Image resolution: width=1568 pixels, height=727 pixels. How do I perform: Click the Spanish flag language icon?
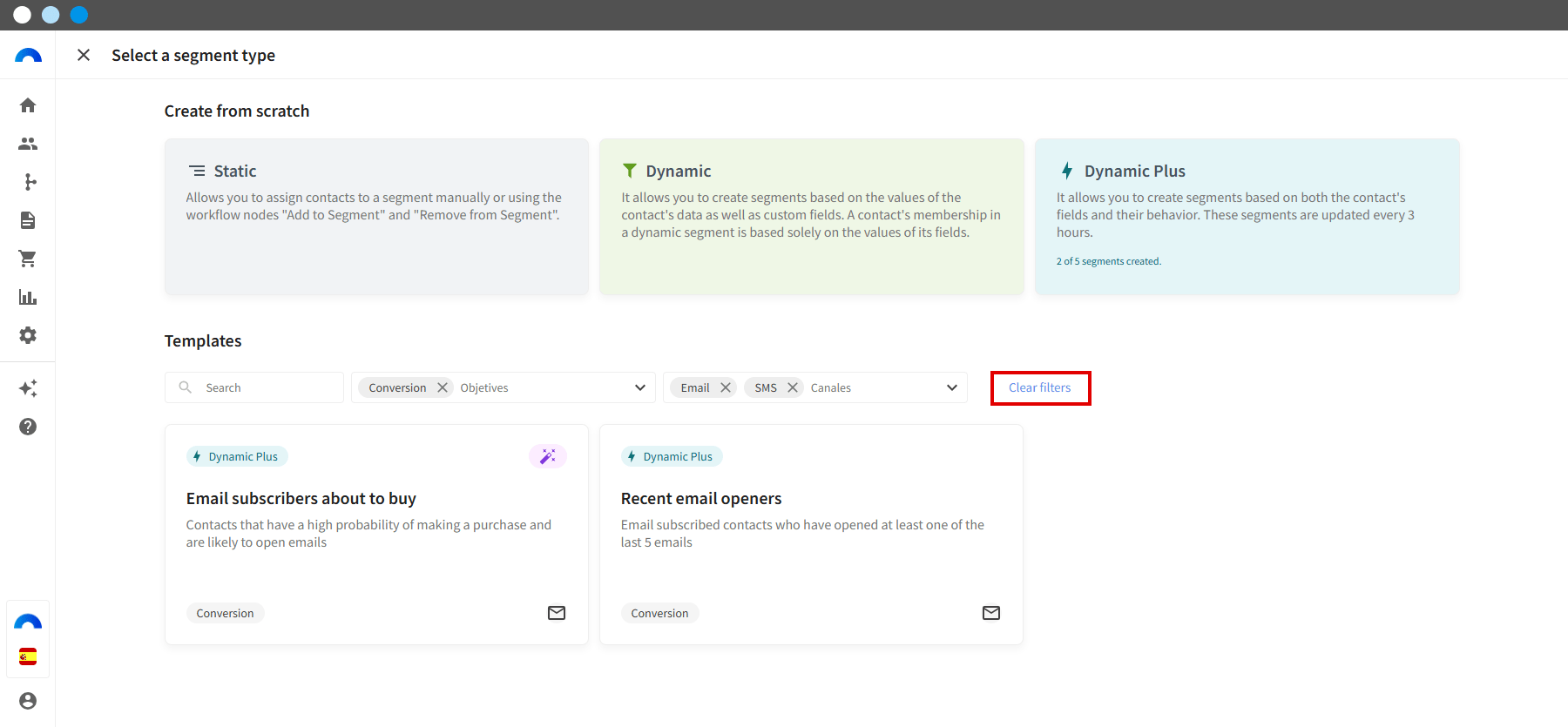click(28, 656)
